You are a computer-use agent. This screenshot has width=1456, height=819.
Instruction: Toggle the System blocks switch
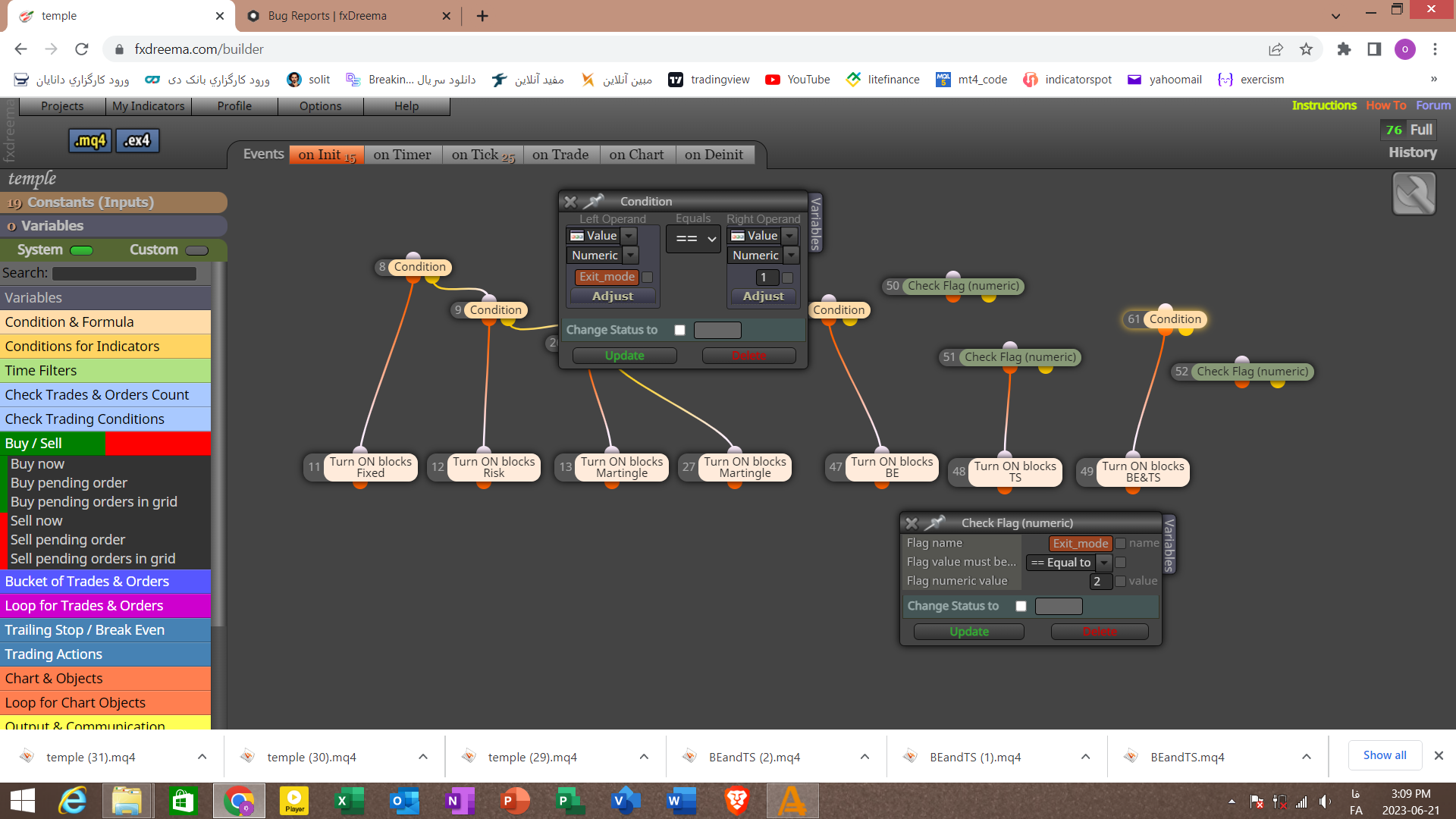(81, 250)
